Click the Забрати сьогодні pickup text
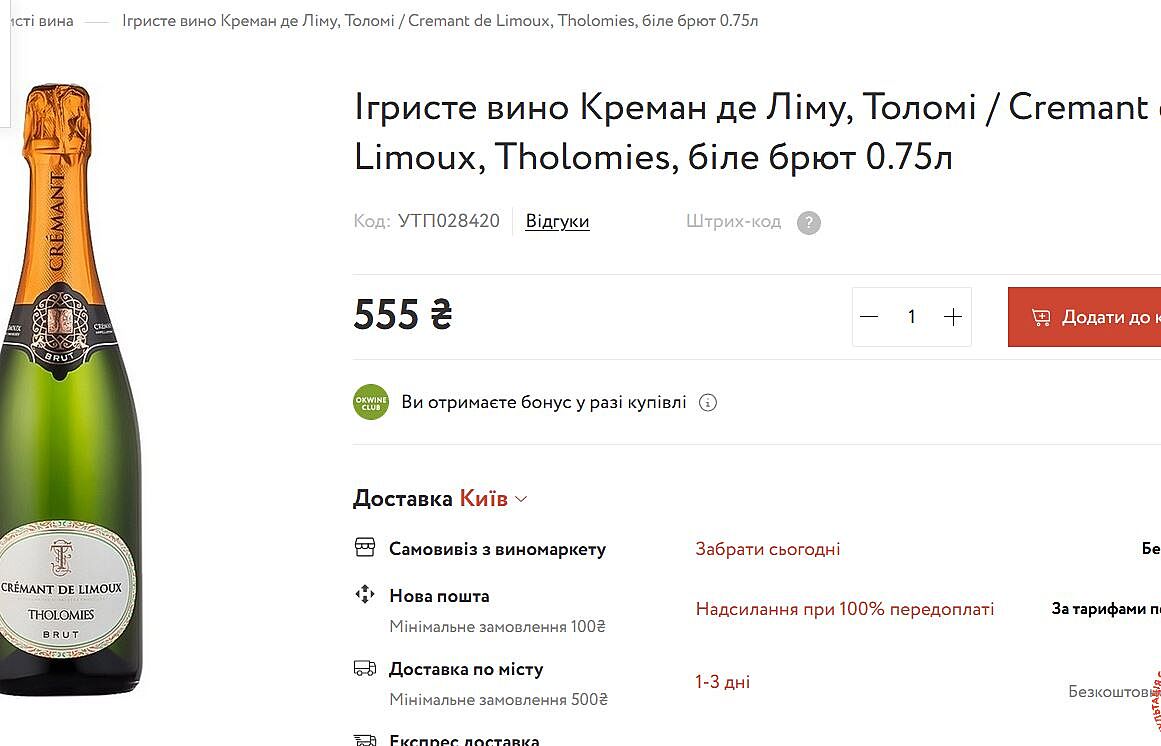Viewport: 1161px width, 746px height. 768,549
